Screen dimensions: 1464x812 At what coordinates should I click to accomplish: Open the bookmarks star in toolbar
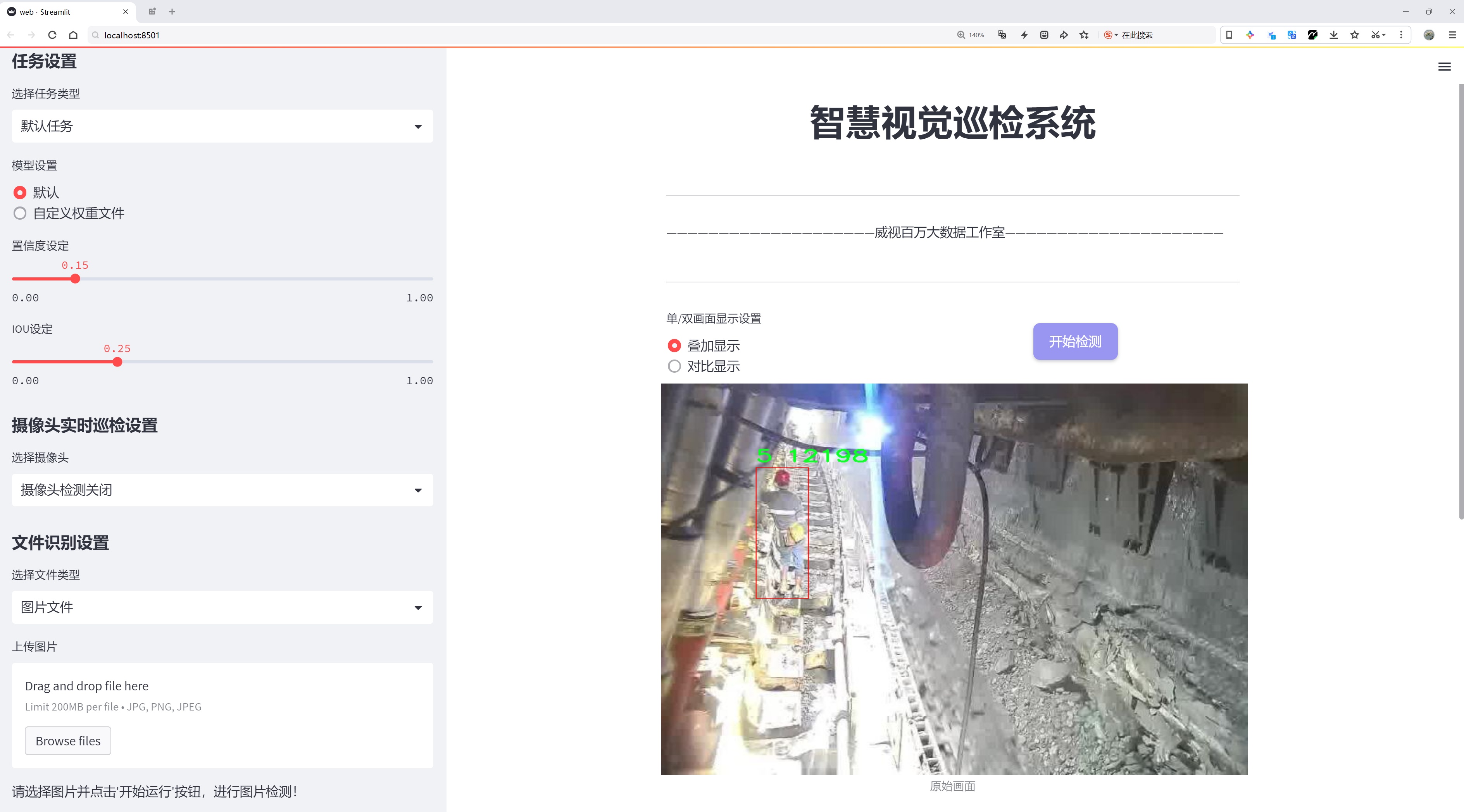1355,35
